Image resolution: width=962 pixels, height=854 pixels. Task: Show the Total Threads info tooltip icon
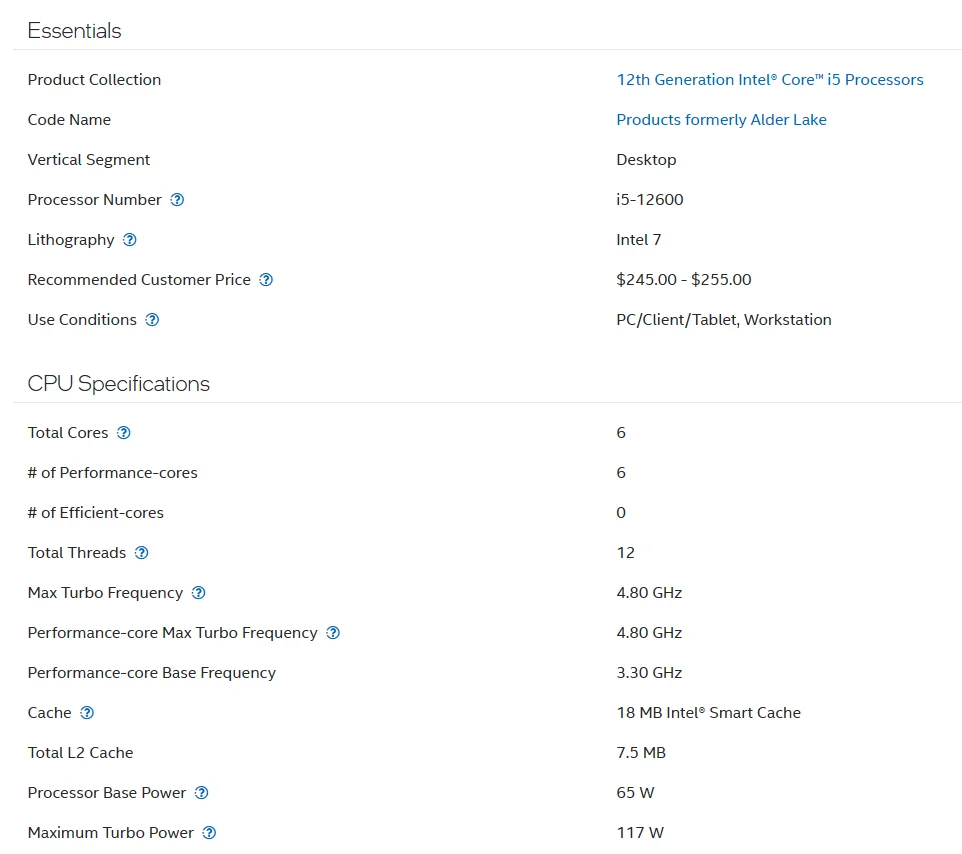tap(141, 553)
